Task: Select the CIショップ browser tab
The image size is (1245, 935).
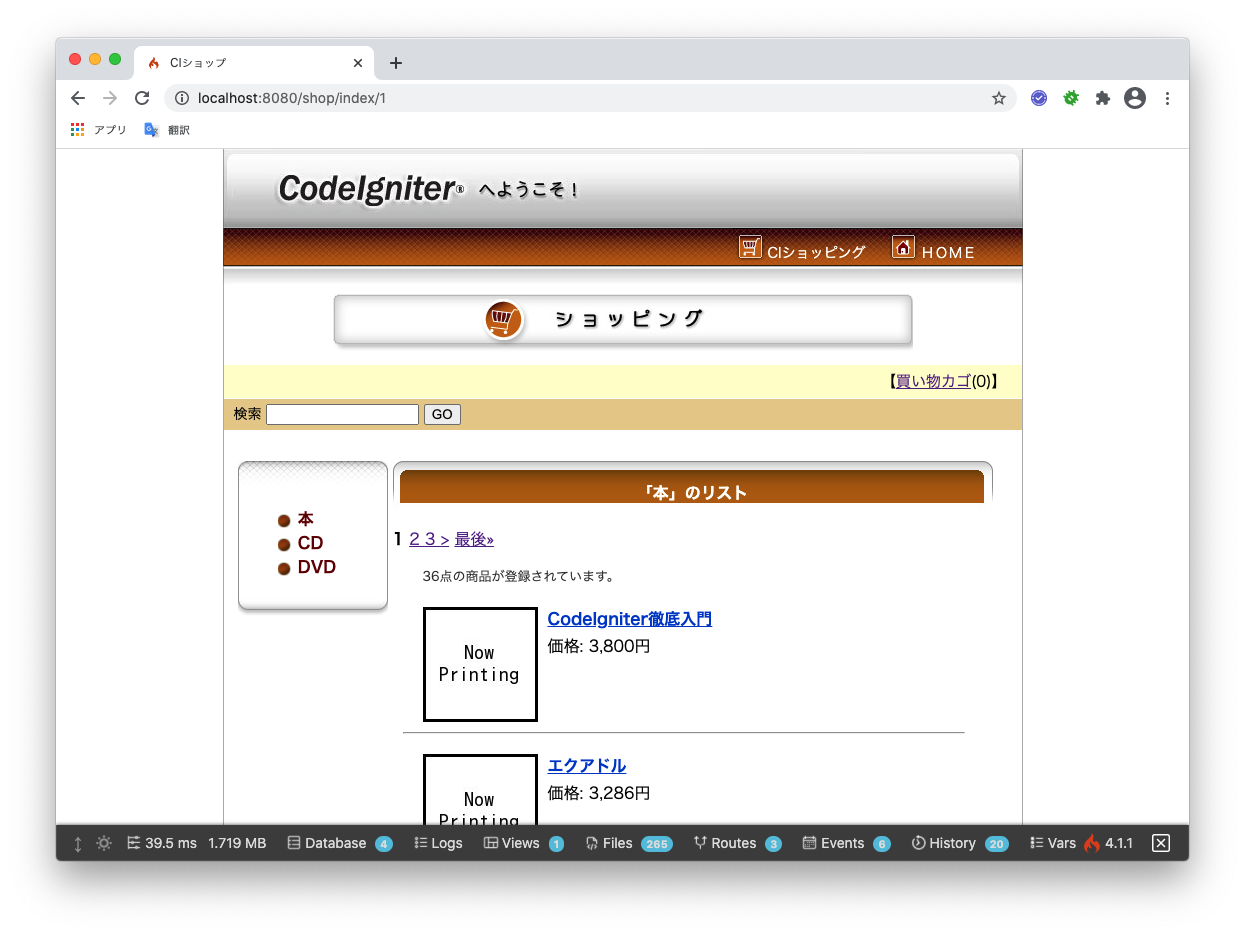Action: pyautogui.click(x=254, y=63)
